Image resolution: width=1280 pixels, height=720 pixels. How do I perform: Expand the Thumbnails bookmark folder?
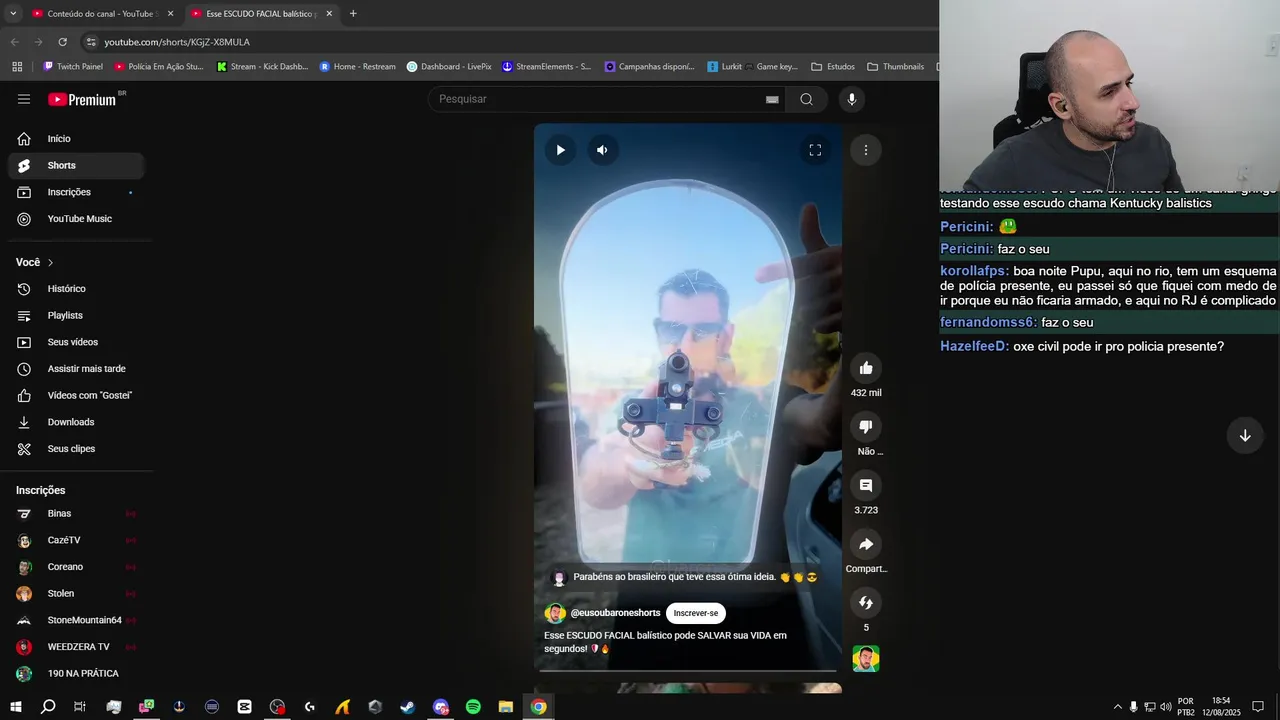[x=895, y=67]
